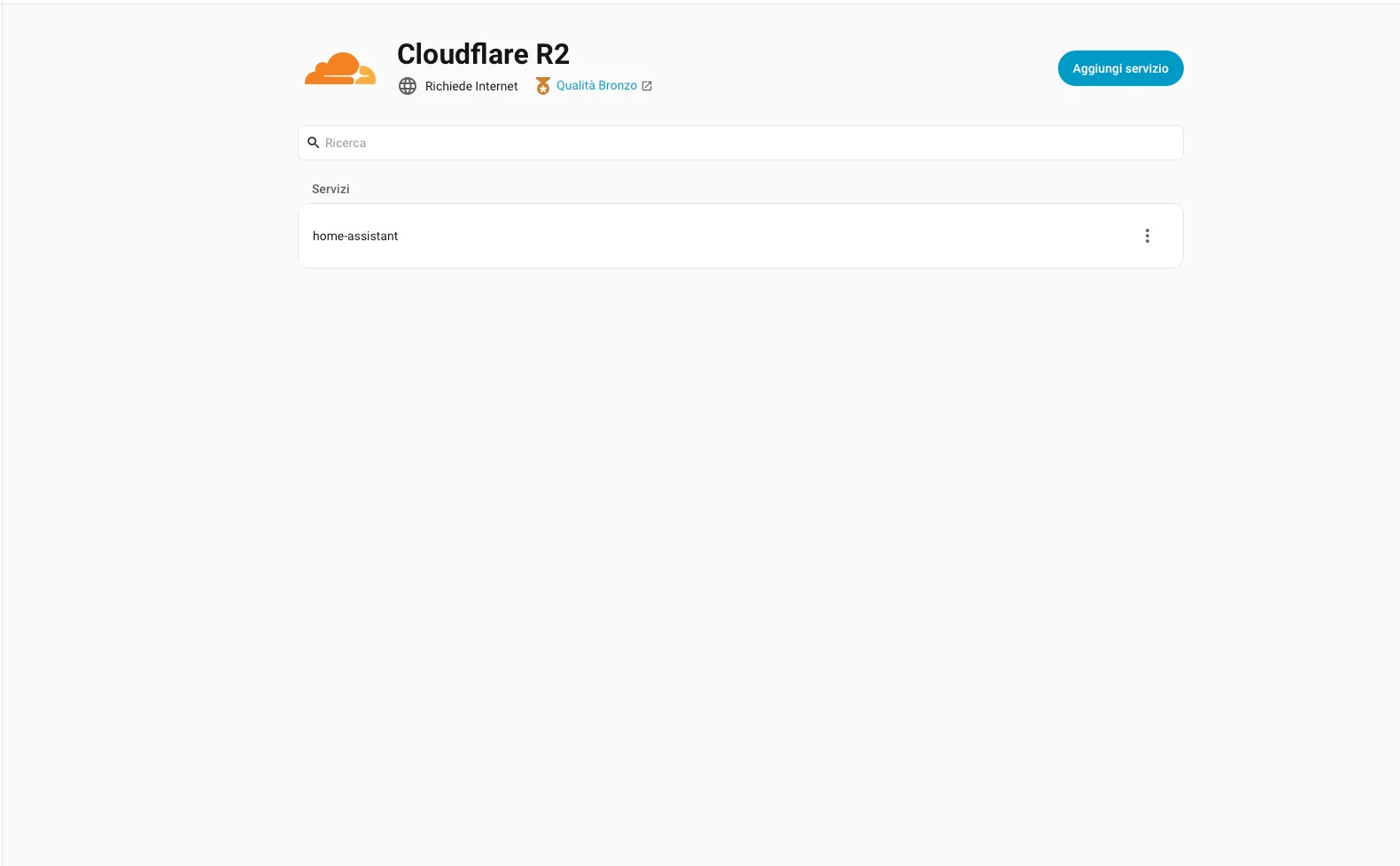Click the magnifier icon in search box
Viewport: 1400px width, 866px height.
[314, 143]
